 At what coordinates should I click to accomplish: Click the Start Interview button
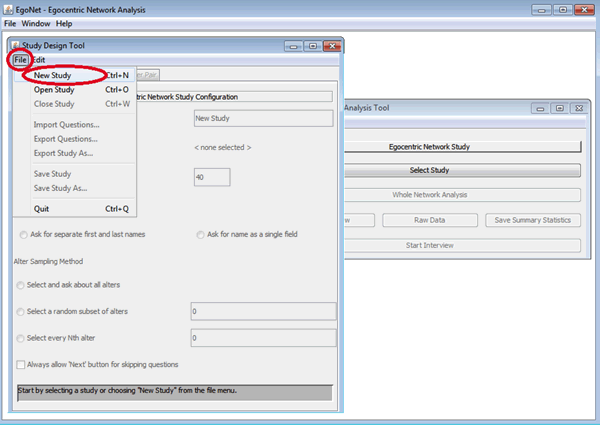click(463, 245)
